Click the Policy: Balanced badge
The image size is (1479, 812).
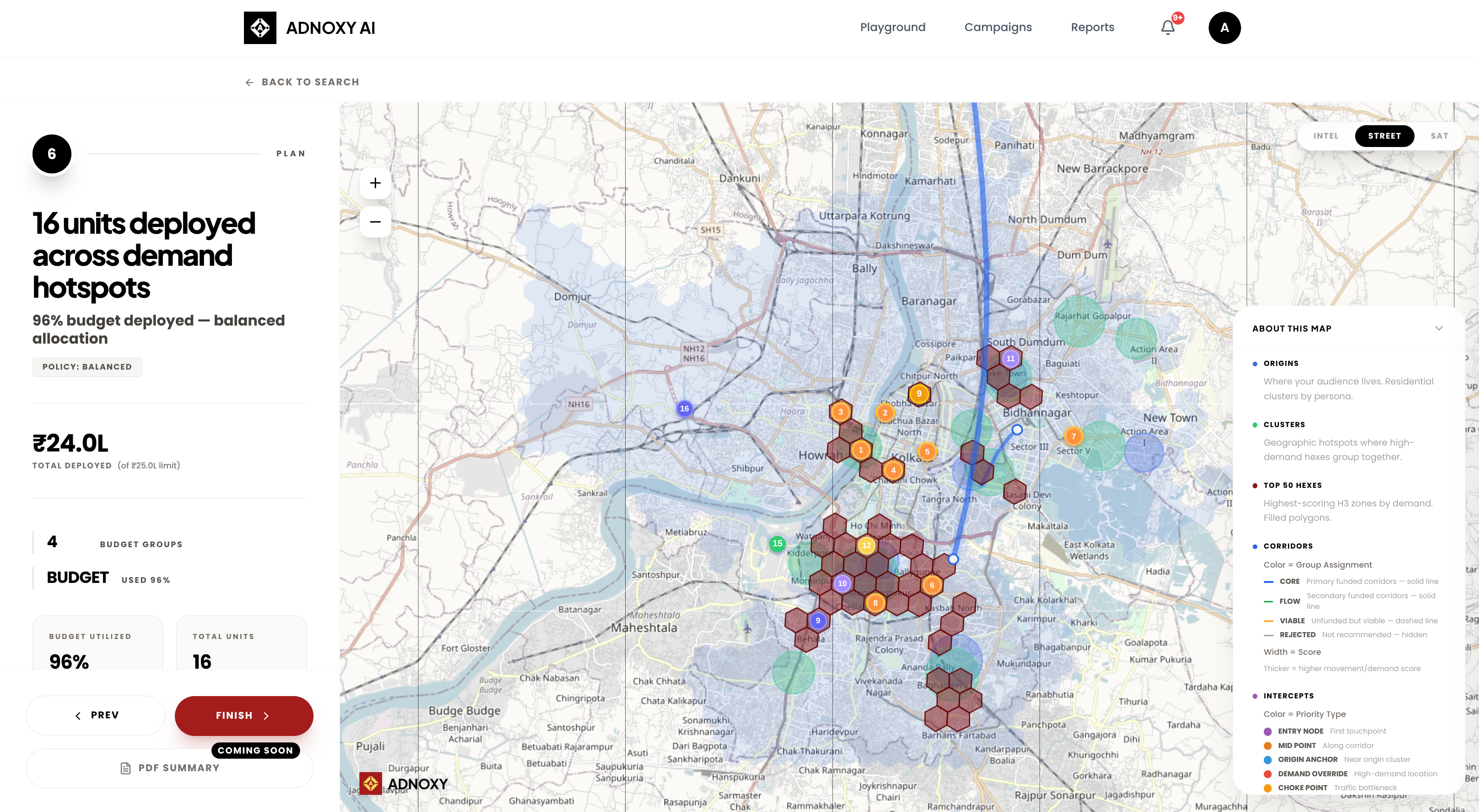tap(87, 367)
